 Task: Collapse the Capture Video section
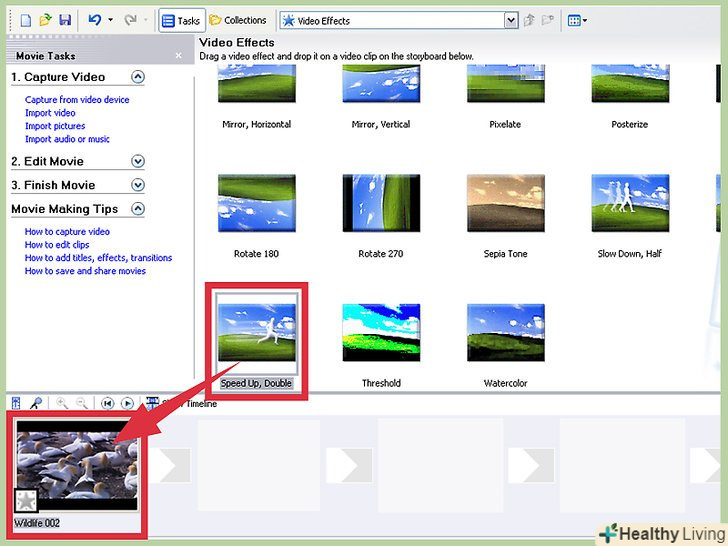pos(138,77)
